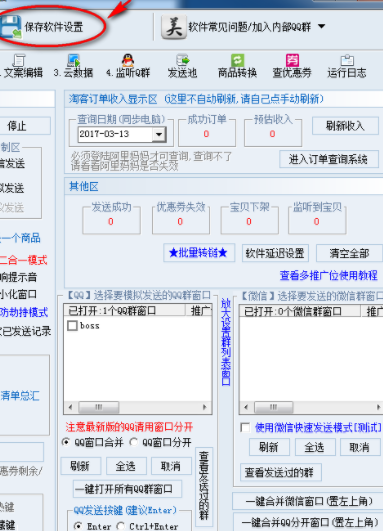
Task: Click the 宝贝下架 counter value
Action: point(249,222)
